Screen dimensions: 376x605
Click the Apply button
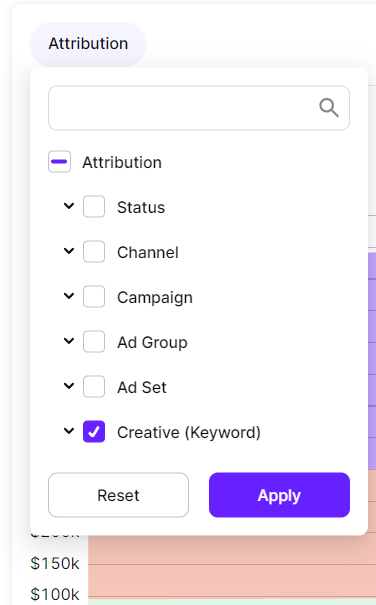279,495
